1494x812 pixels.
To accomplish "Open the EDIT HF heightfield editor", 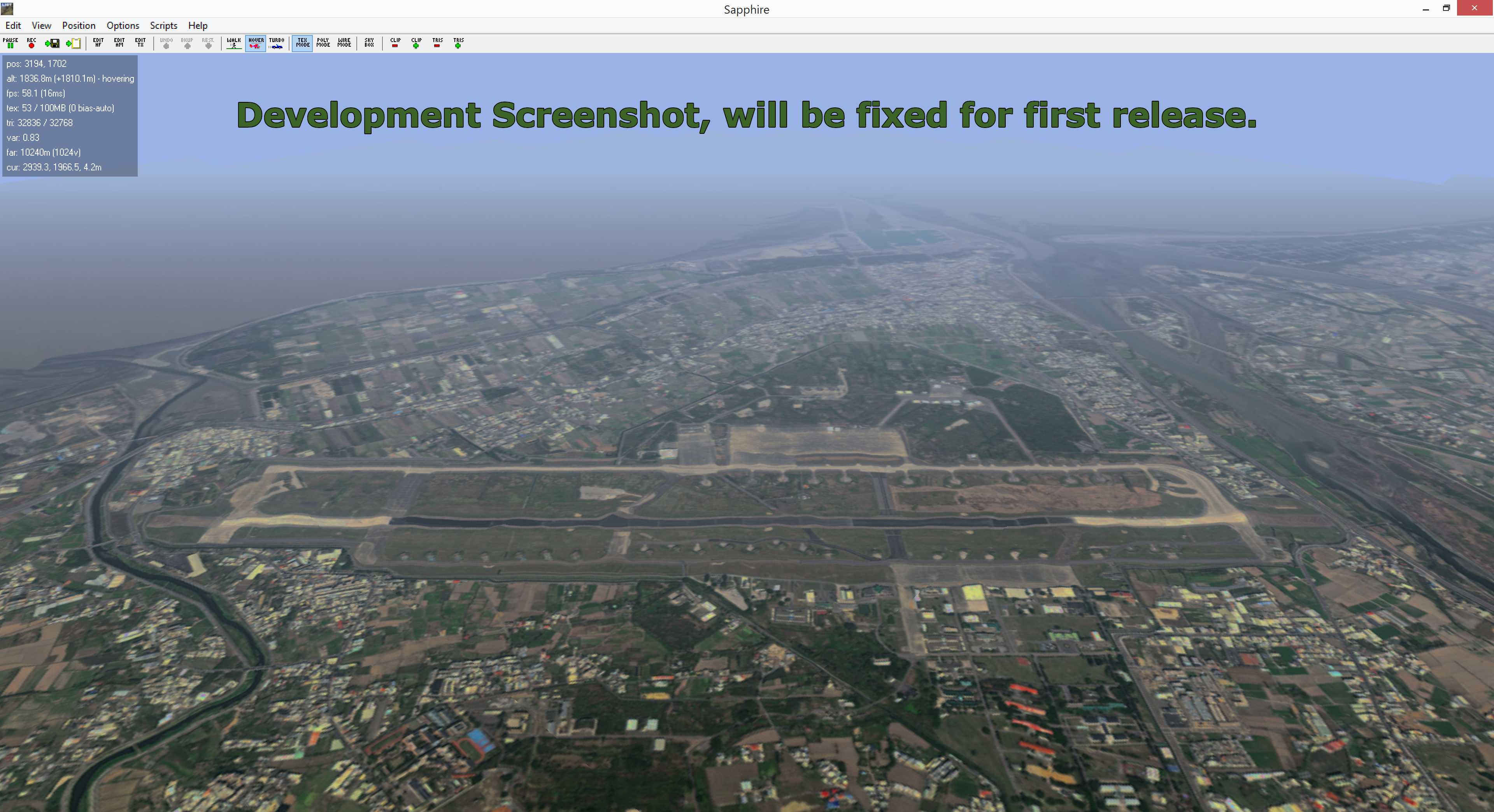I will coord(98,43).
